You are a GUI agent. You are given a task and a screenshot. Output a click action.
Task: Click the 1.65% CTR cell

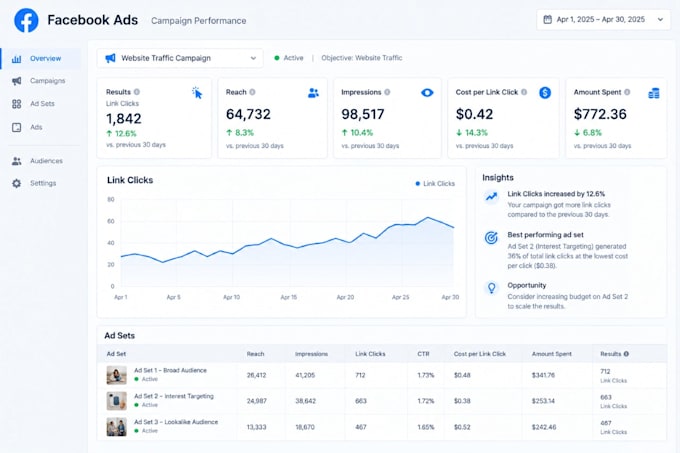point(426,427)
